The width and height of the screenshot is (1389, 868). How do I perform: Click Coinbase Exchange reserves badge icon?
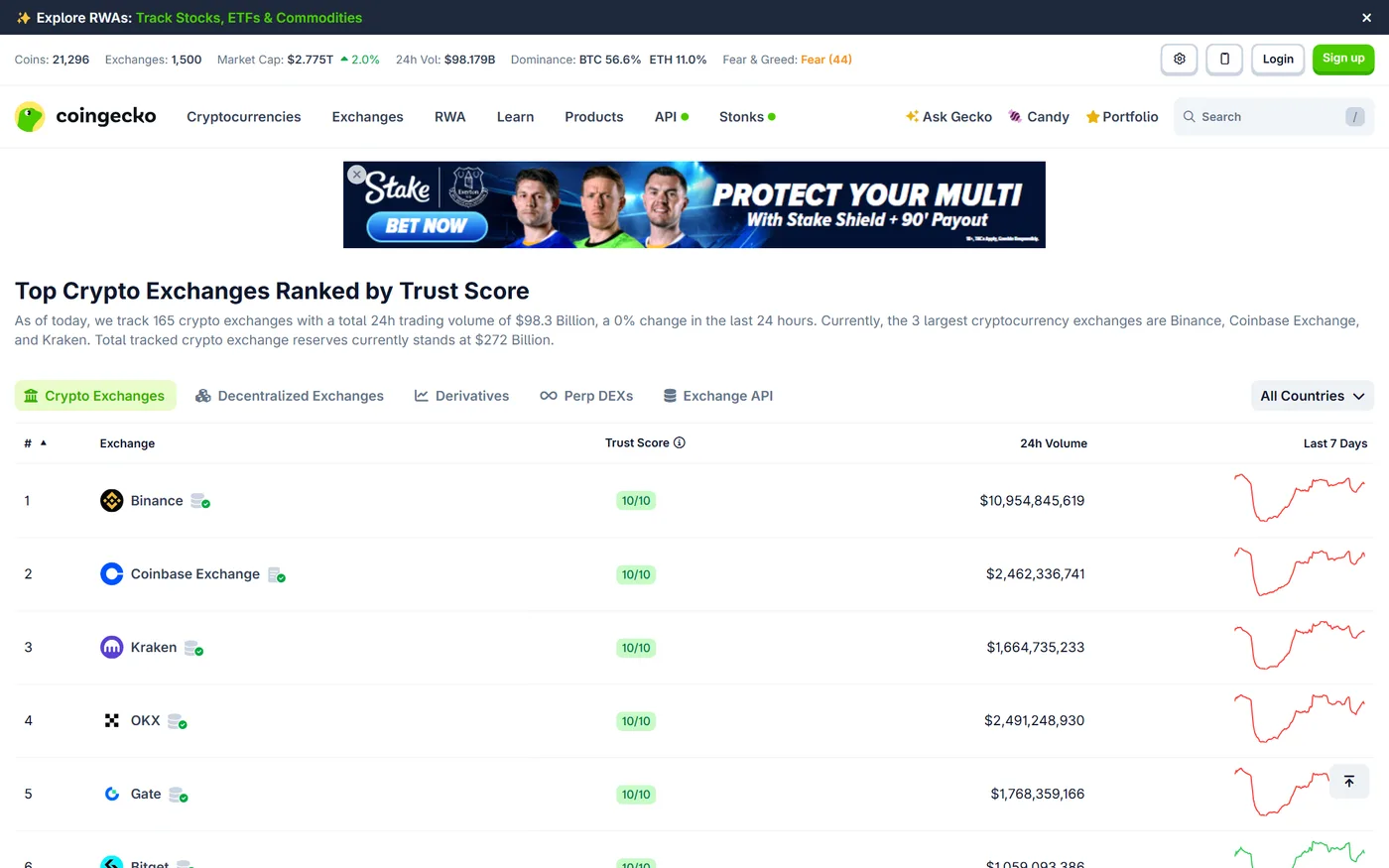[277, 574]
